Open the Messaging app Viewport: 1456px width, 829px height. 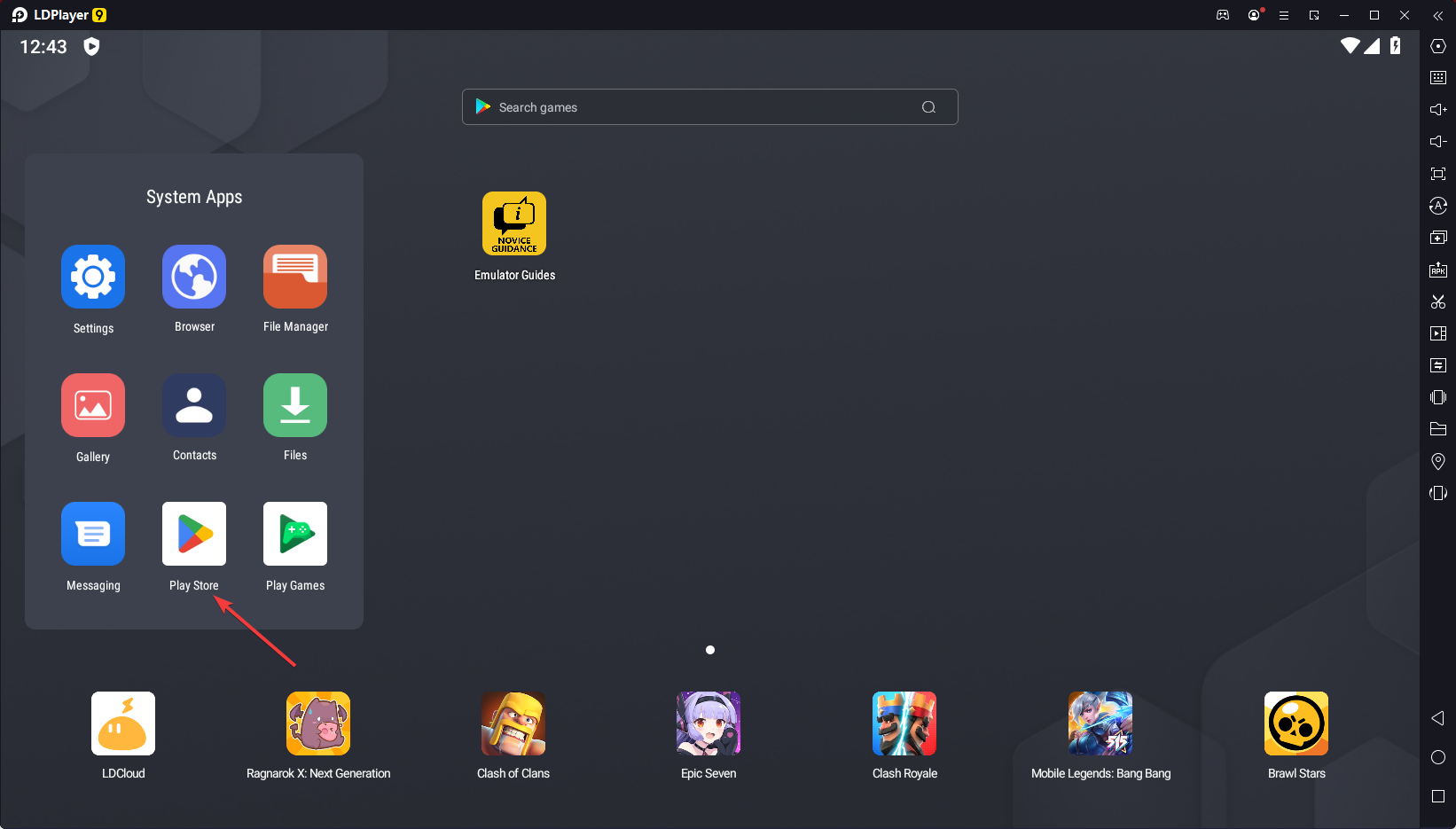[x=93, y=534]
